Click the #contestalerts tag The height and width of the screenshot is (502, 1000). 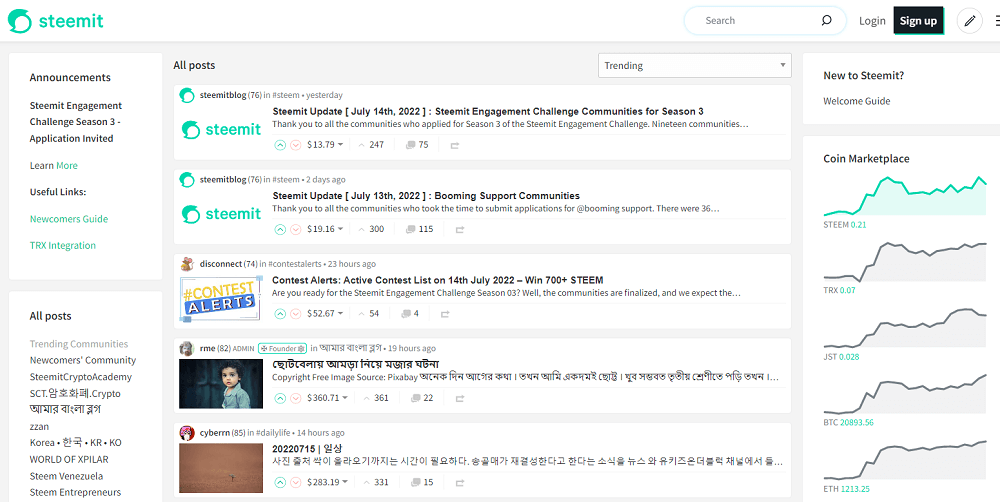[295, 264]
